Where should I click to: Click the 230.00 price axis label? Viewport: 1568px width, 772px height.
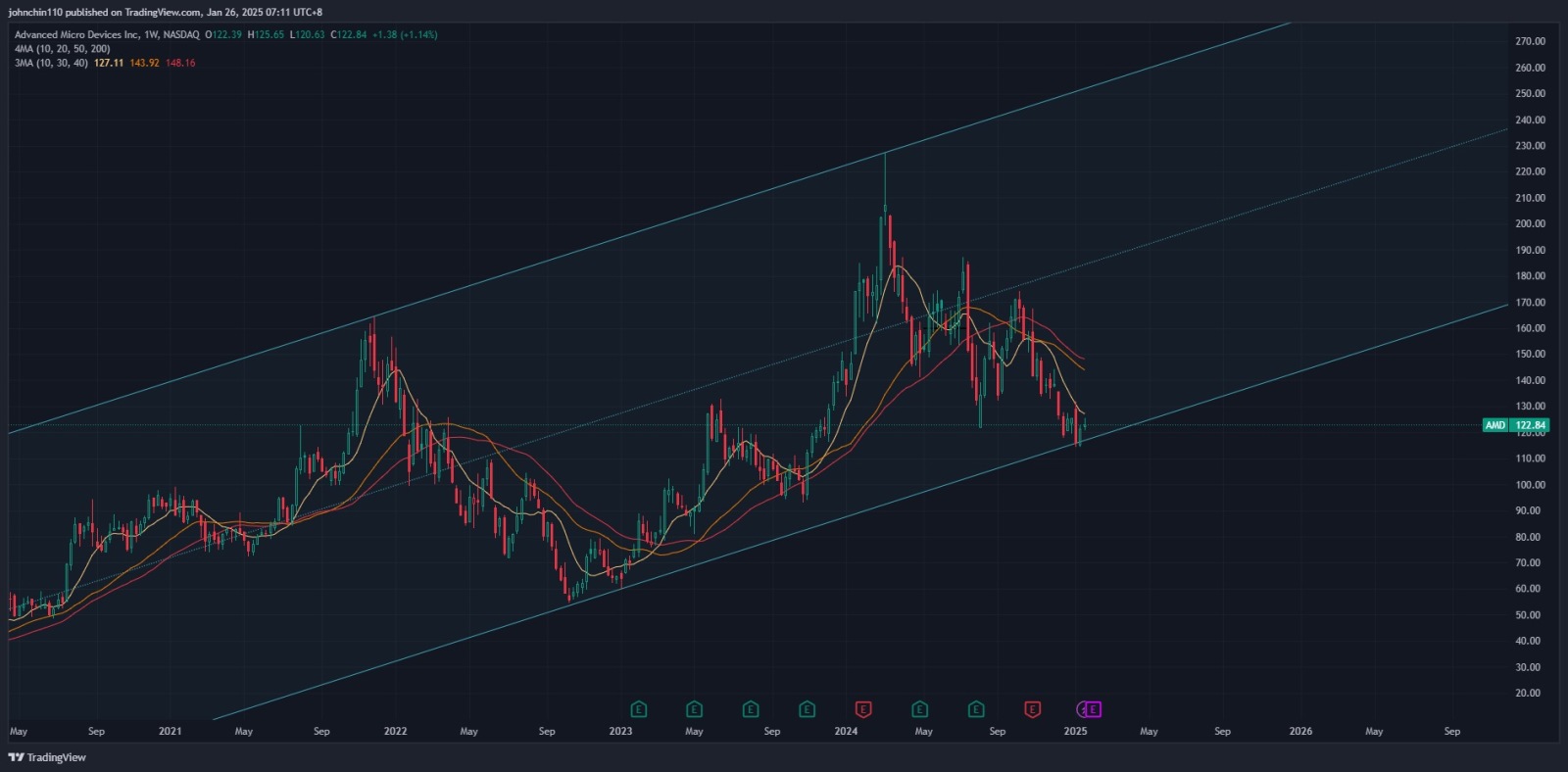(1530, 145)
